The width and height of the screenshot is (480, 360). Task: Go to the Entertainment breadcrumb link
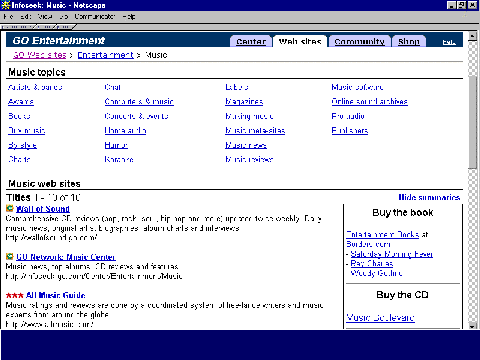coord(105,55)
